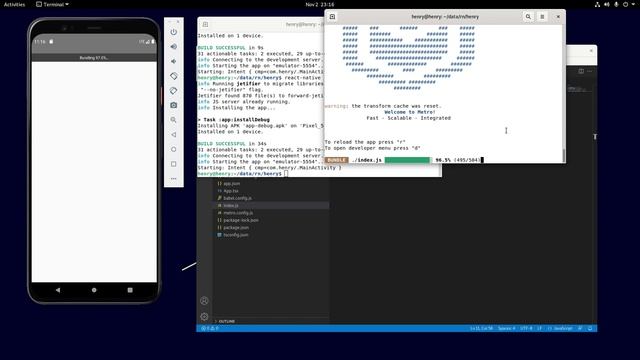Click the BUNDLE label in the Metro terminal
The image size is (640, 360).
pos(336,160)
